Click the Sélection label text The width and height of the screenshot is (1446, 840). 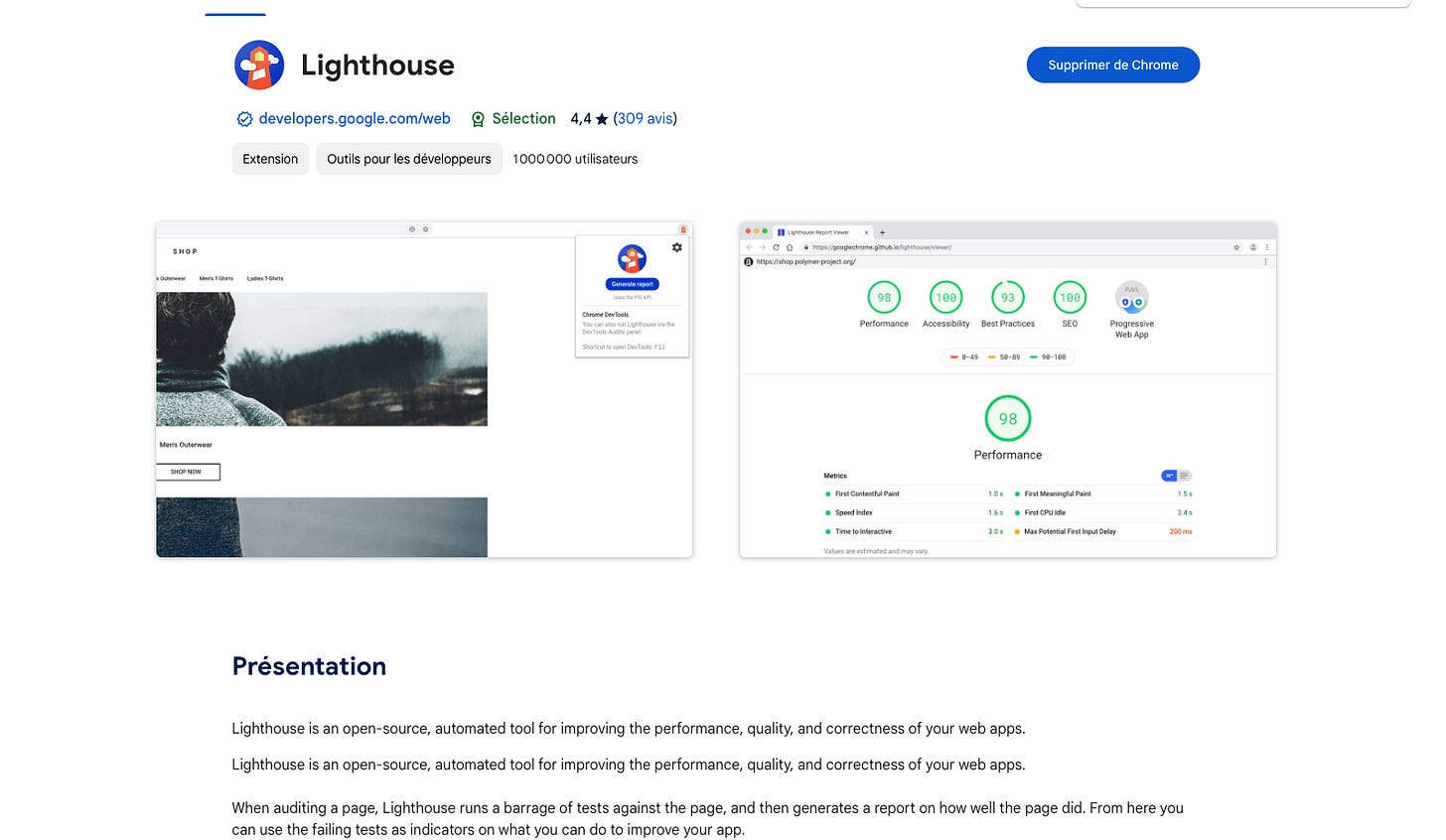click(523, 118)
